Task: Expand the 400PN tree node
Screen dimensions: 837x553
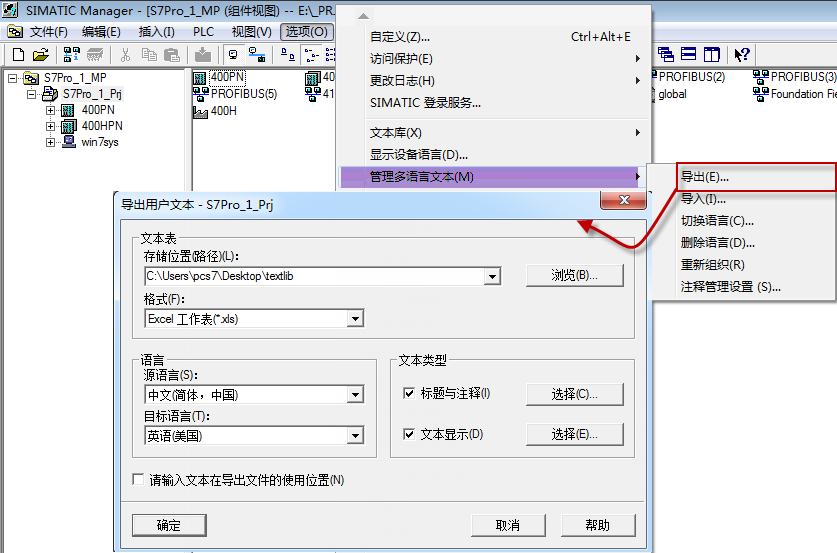Action: [50, 110]
